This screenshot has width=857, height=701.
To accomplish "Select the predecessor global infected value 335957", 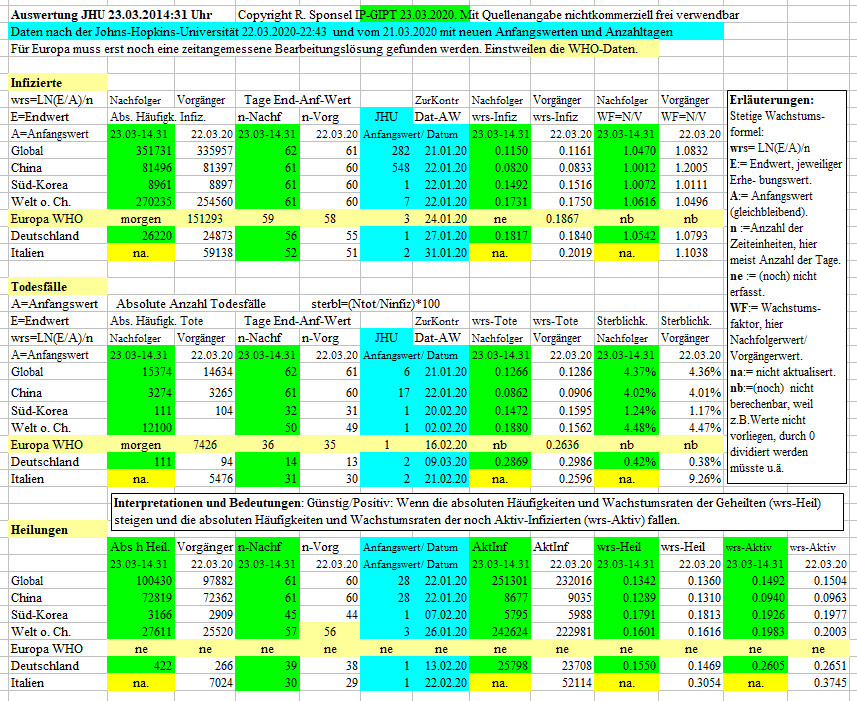I will coord(205,151).
